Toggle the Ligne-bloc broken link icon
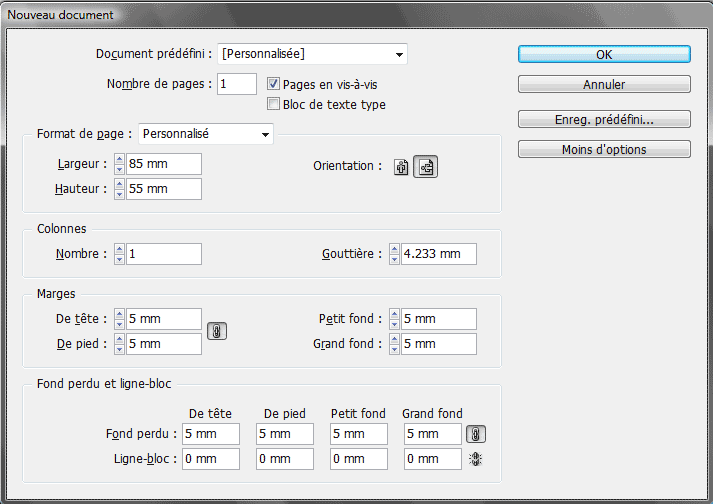 [476, 459]
